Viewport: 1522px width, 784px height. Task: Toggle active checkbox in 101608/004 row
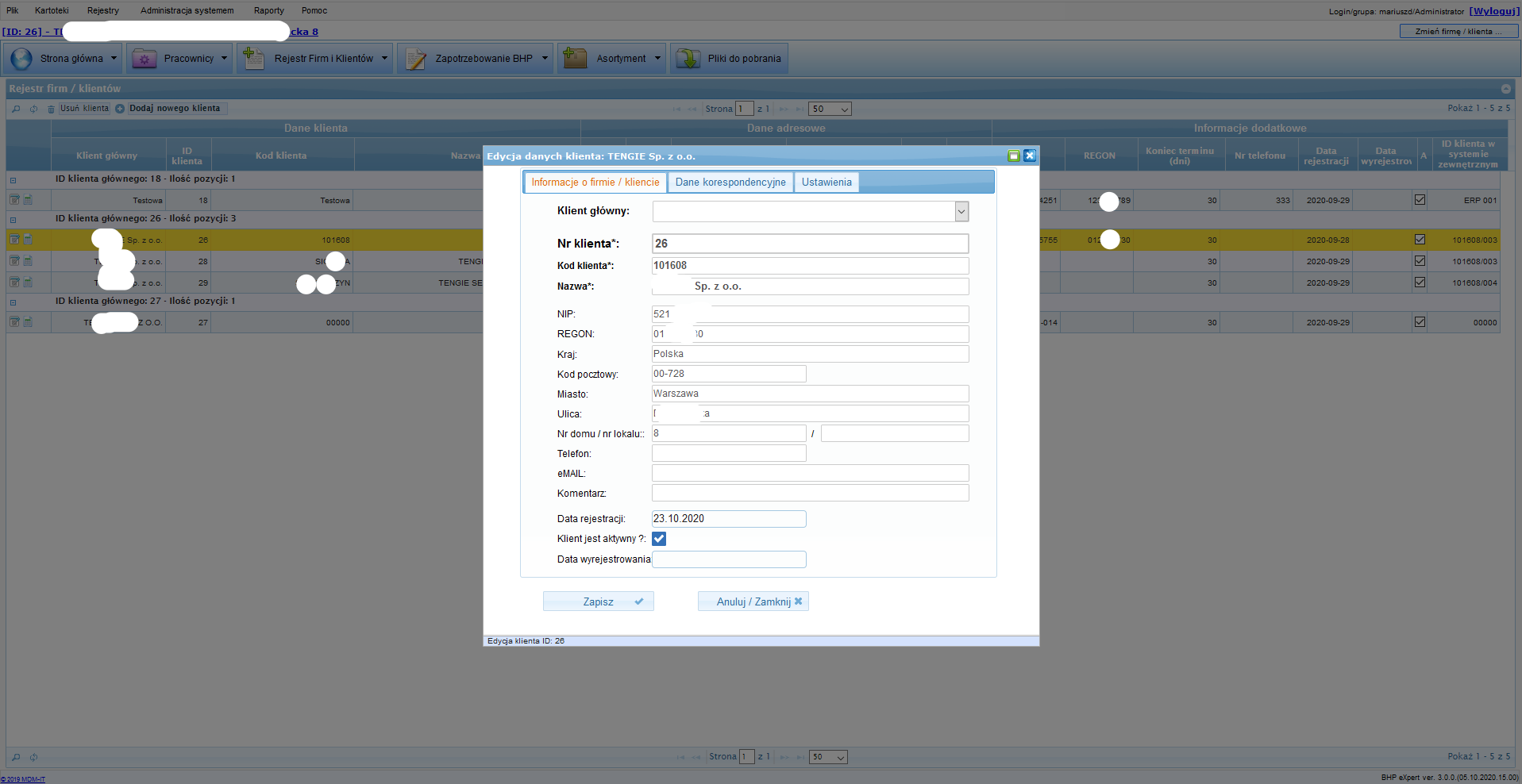[1420, 282]
